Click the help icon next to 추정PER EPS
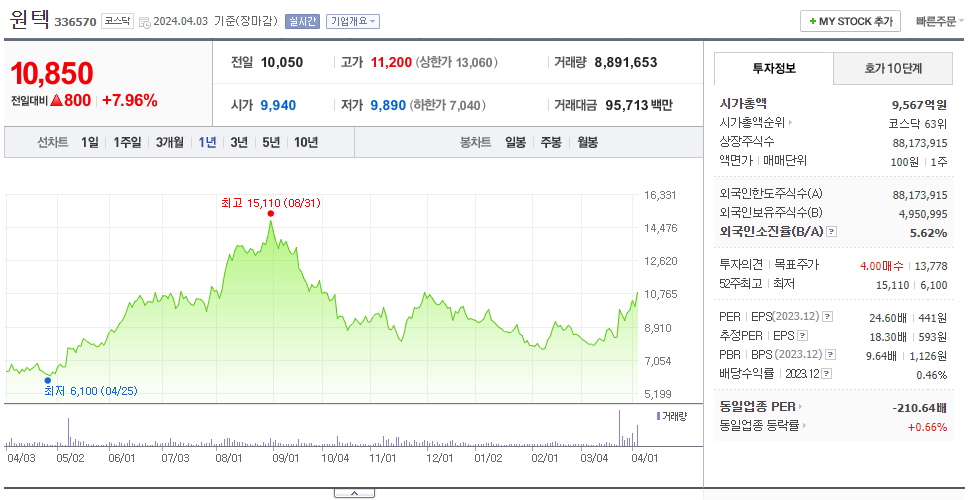This screenshot has height=500, width=968. coord(802,336)
